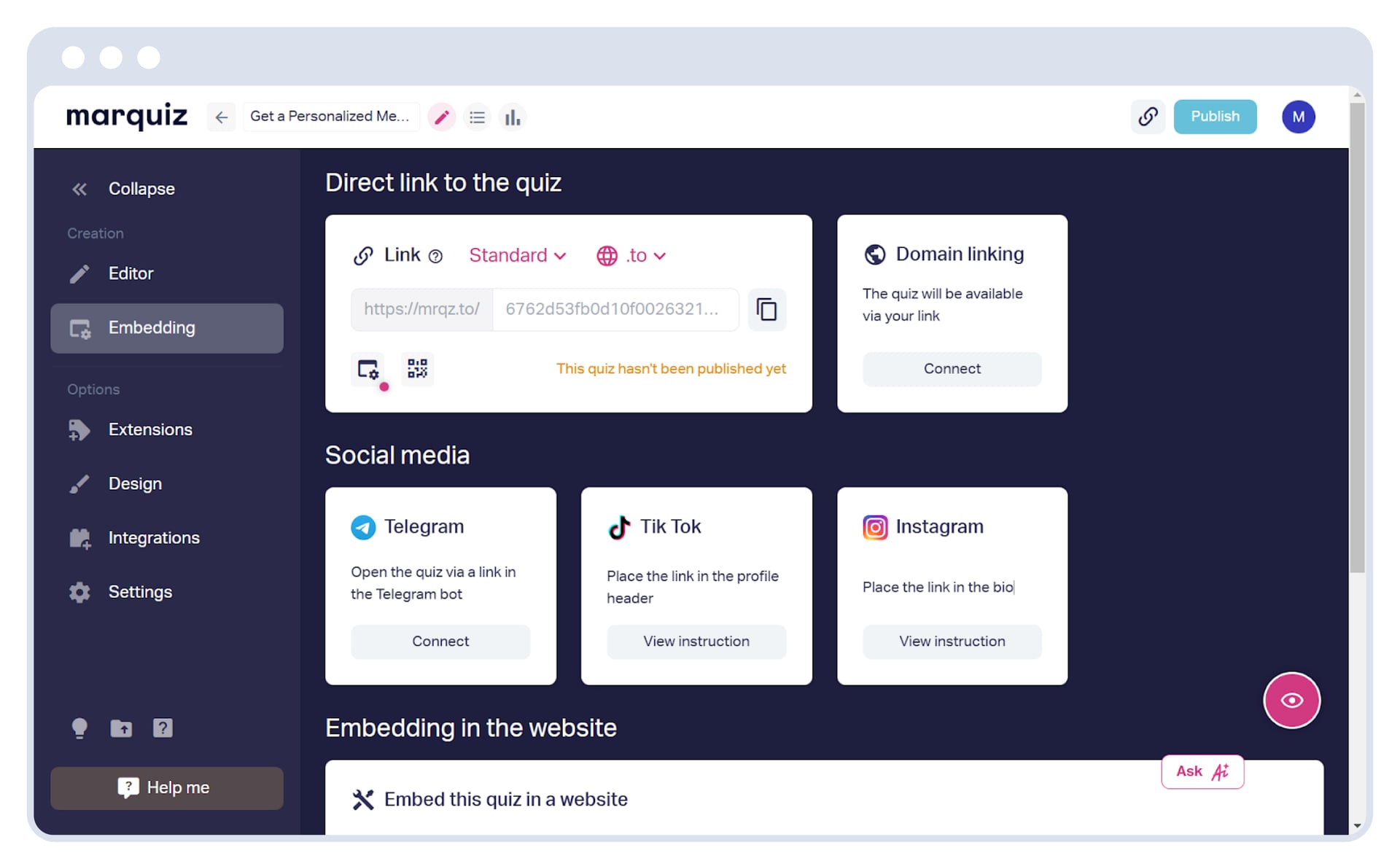Click the 'This quiz hasn't been published yet' notice
1400x861 pixels.
click(671, 369)
